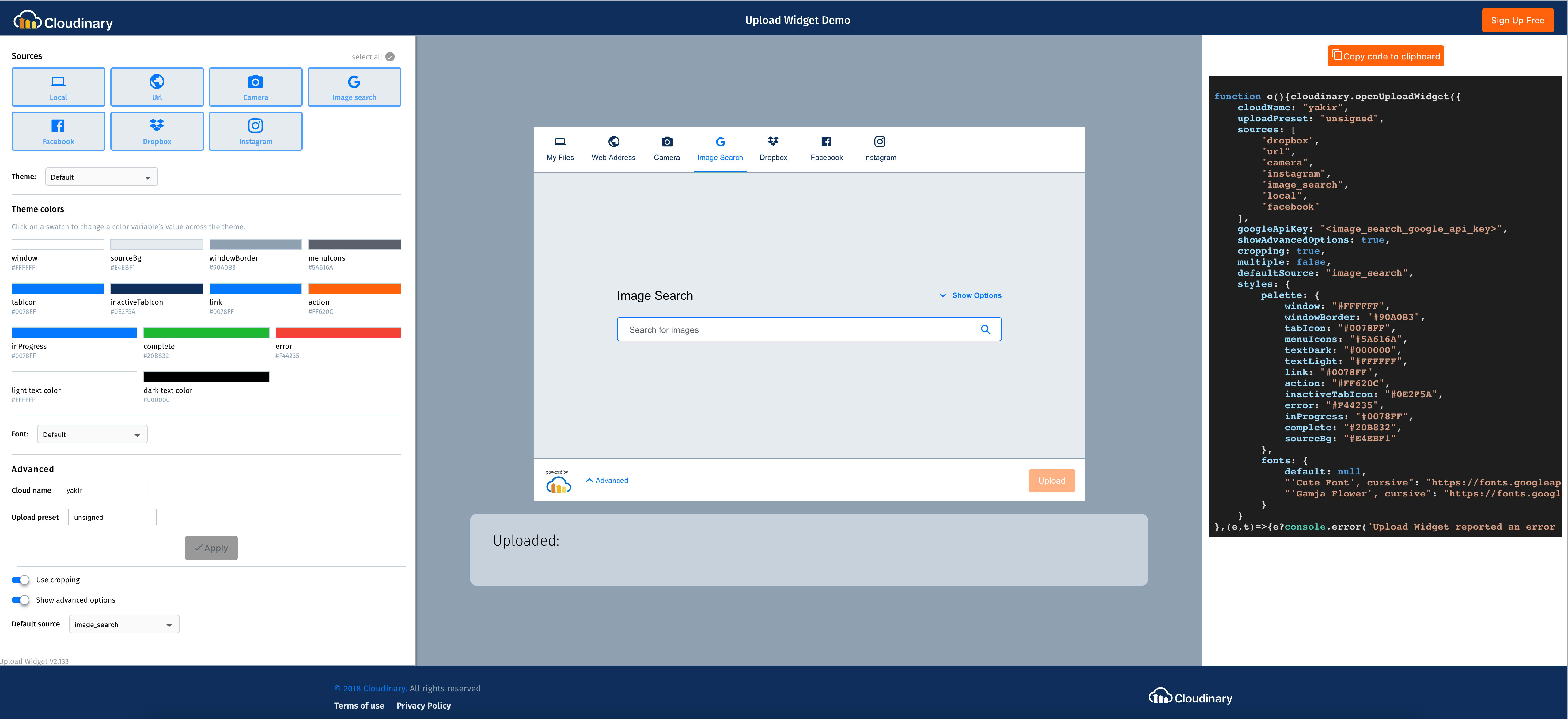
Task: Click Cloudinary logo in the header
Action: click(x=63, y=21)
